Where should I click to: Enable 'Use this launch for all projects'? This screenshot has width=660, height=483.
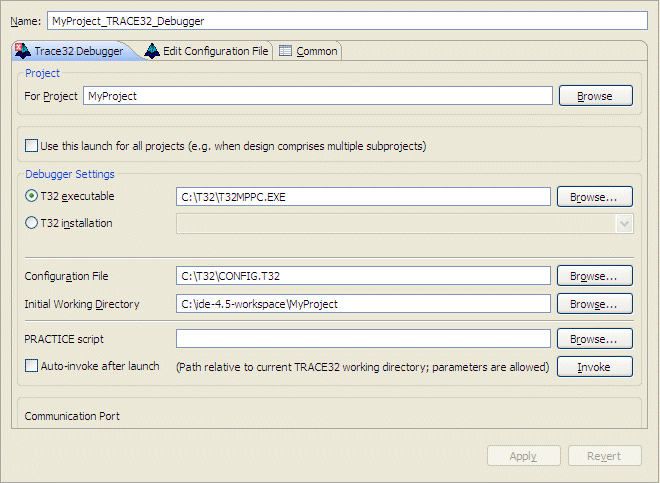(x=32, y=146)
